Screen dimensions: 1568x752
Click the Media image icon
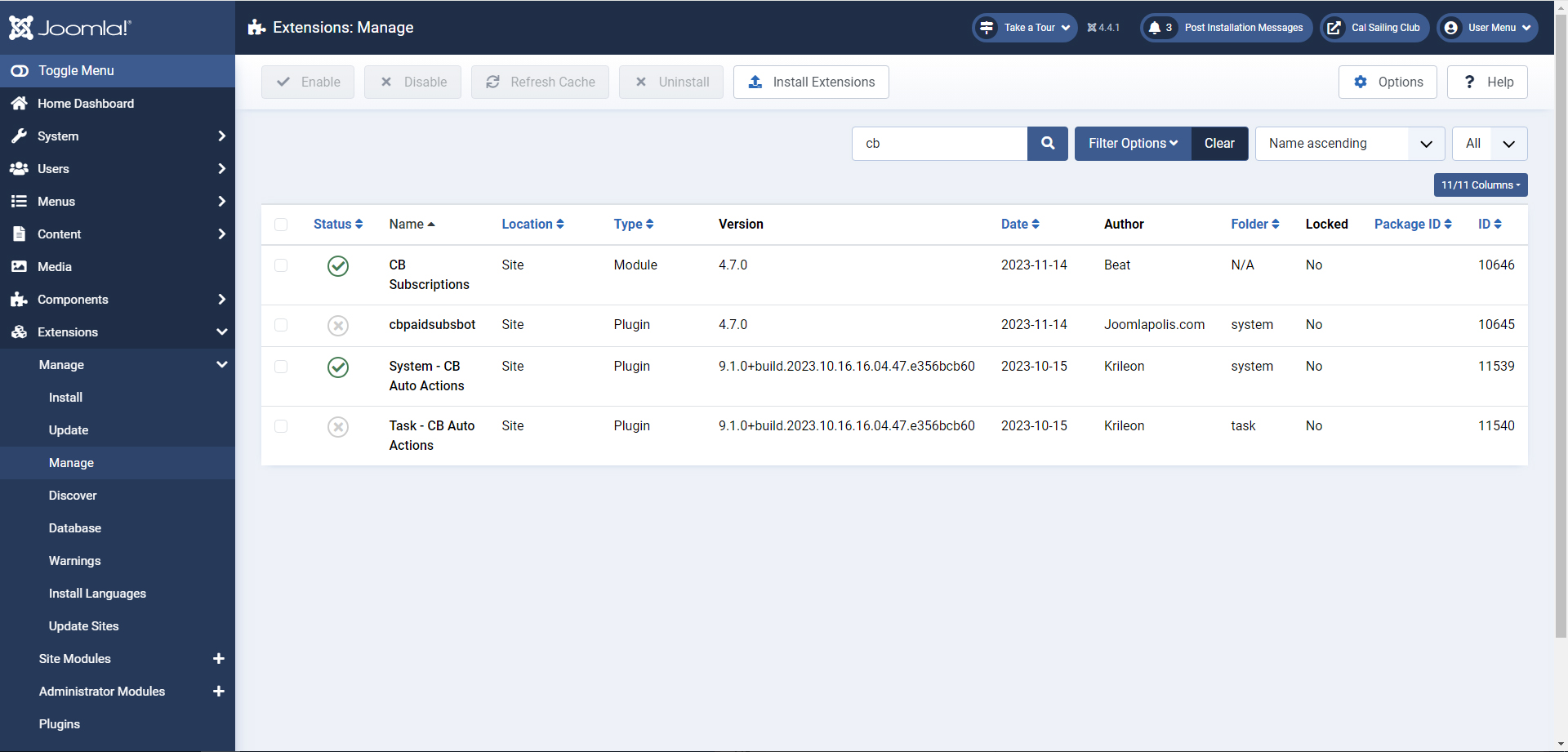pyautogui.click(x=19, y=267)
